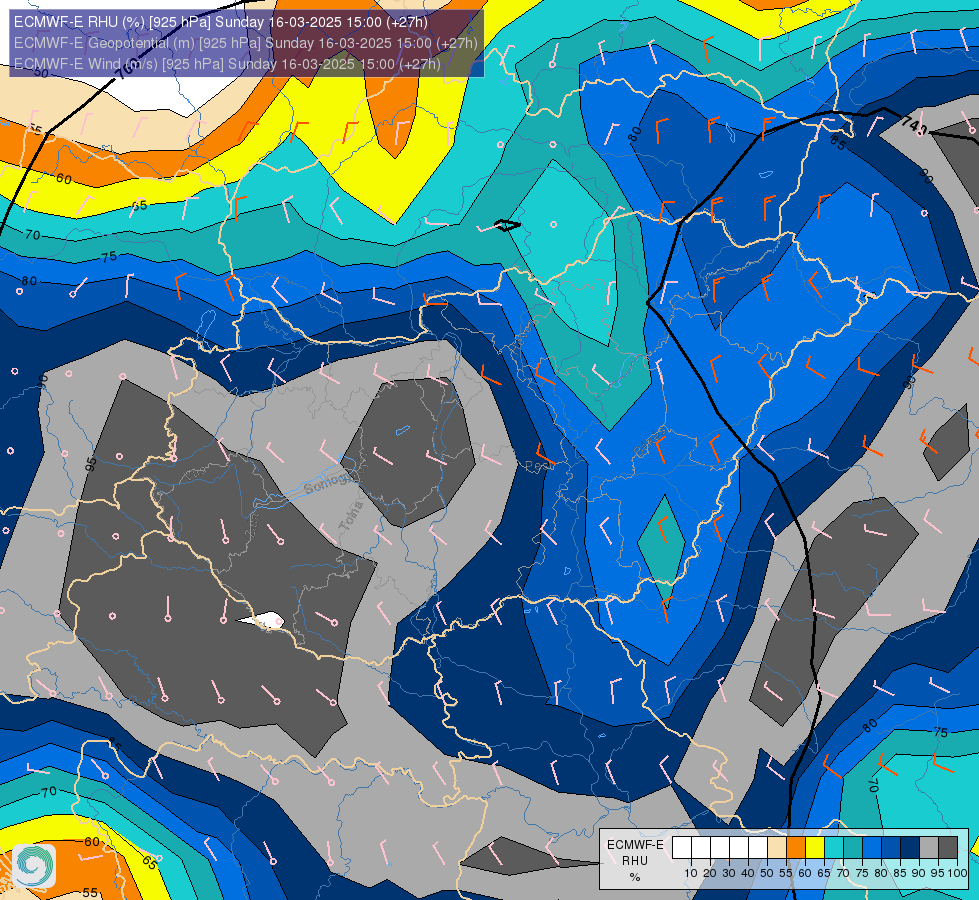
Task: Select the ECMWF-E RHU (%) title line
Action: click(220, 22)
